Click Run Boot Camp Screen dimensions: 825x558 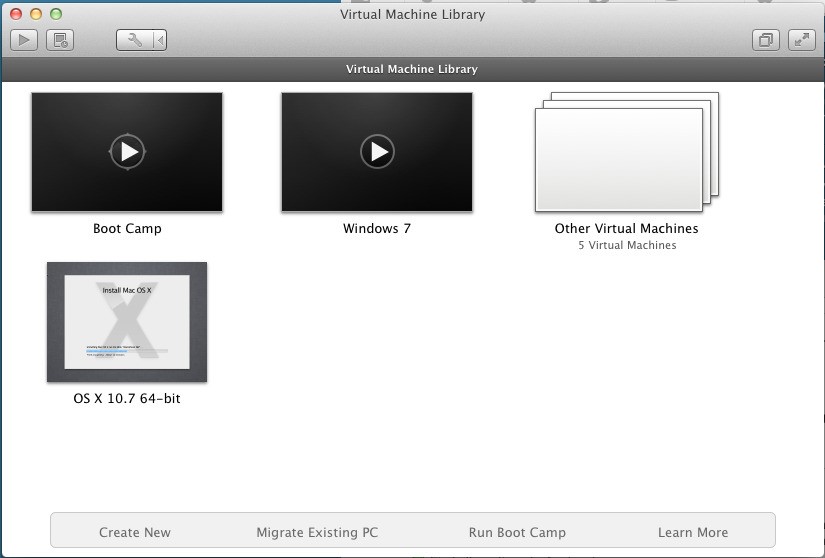(517, 532)
